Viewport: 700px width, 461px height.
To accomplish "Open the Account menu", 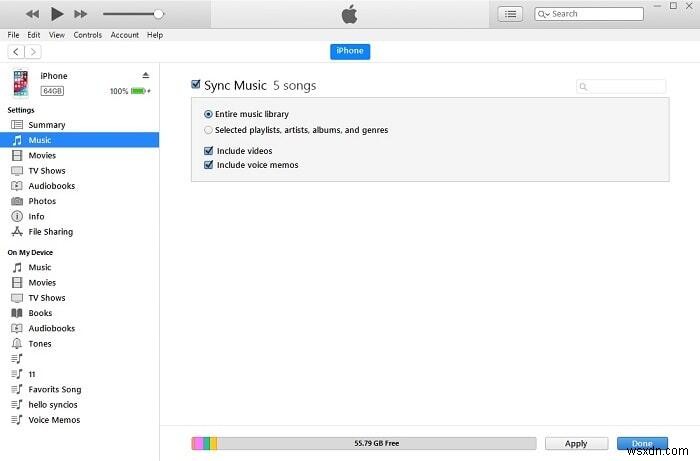I will coord(125,35).
